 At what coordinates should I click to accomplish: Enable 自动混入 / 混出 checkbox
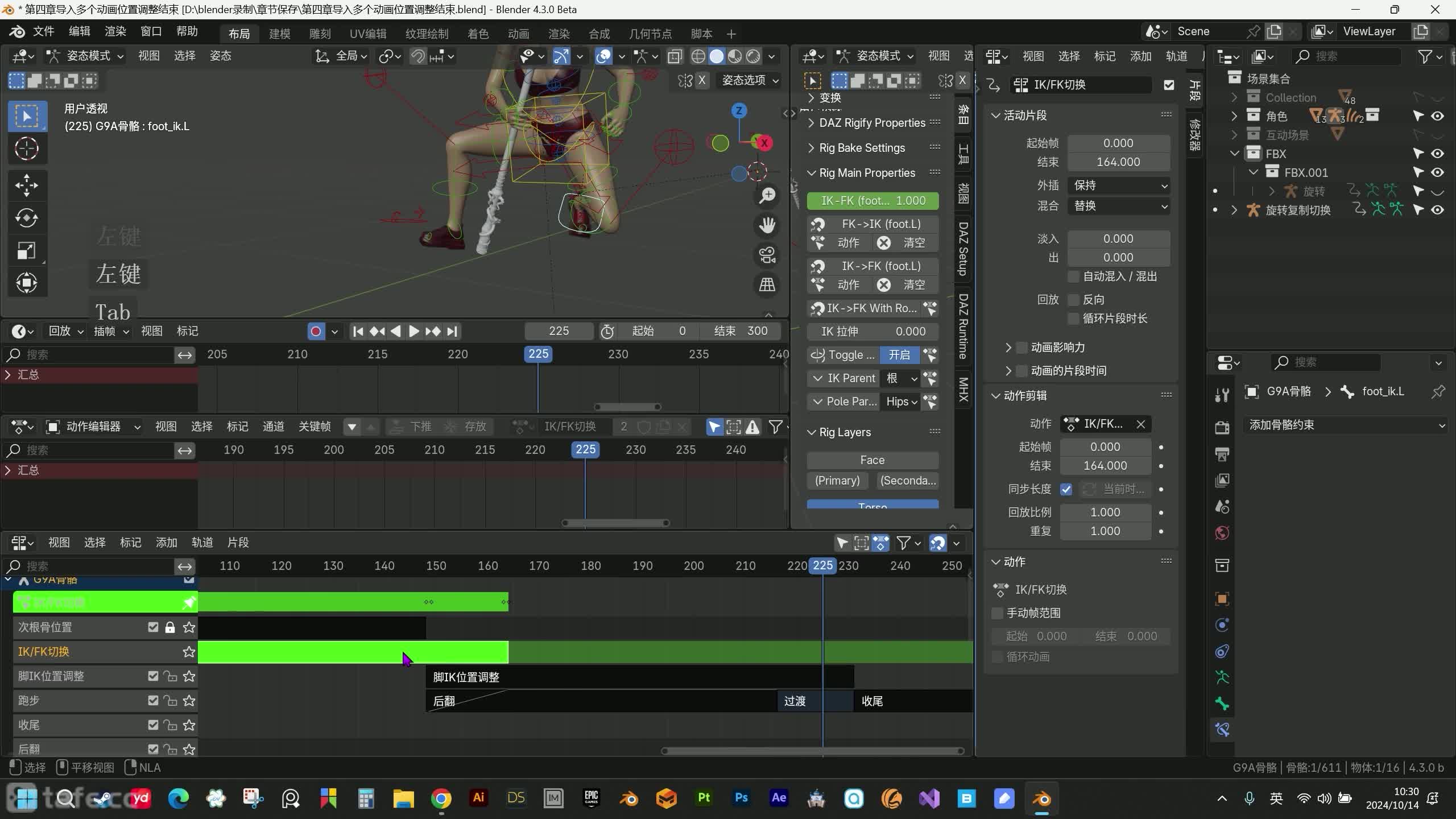[x=1073, y=277]
